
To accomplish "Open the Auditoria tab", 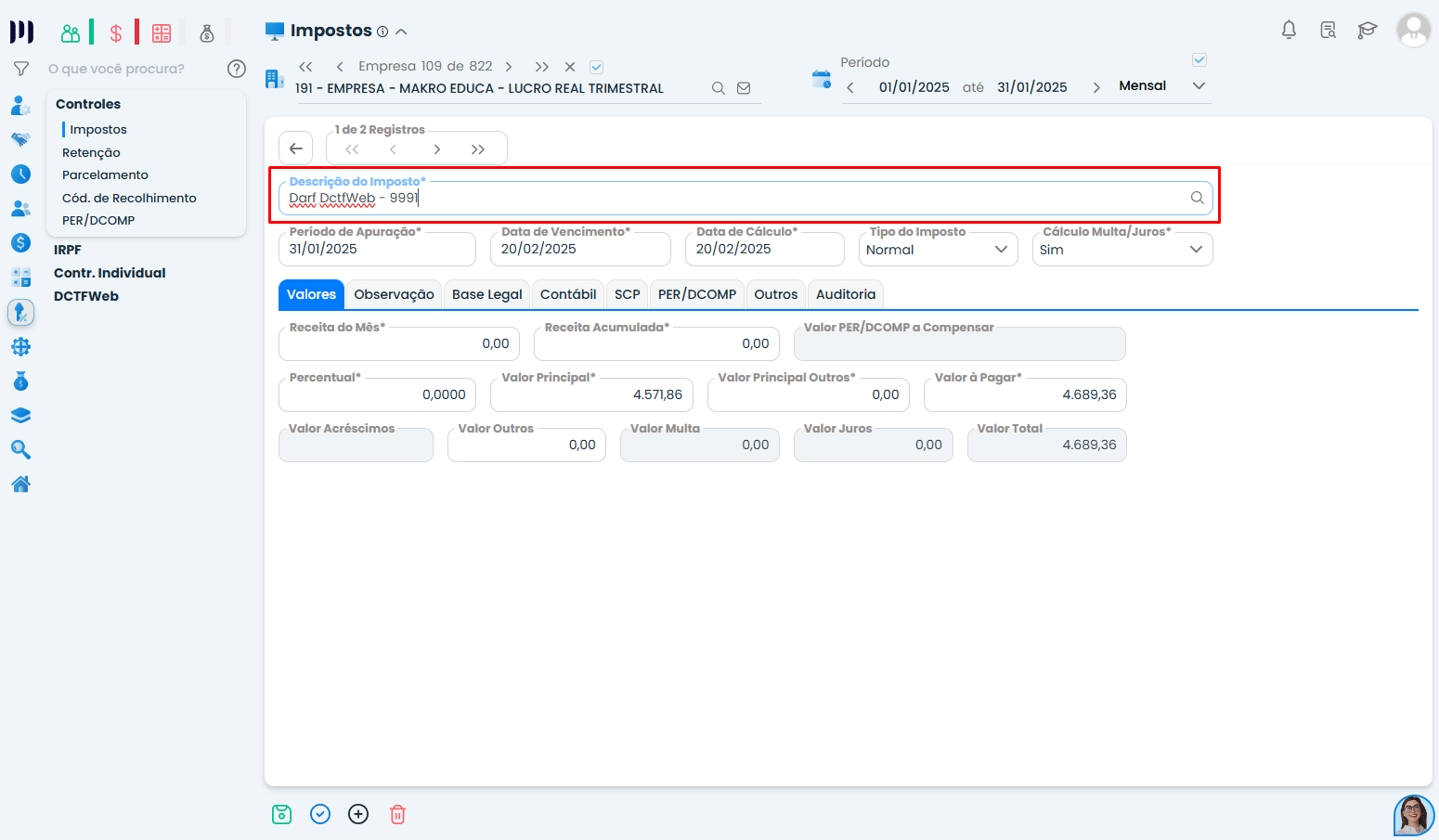I will [x=845, y=294].
